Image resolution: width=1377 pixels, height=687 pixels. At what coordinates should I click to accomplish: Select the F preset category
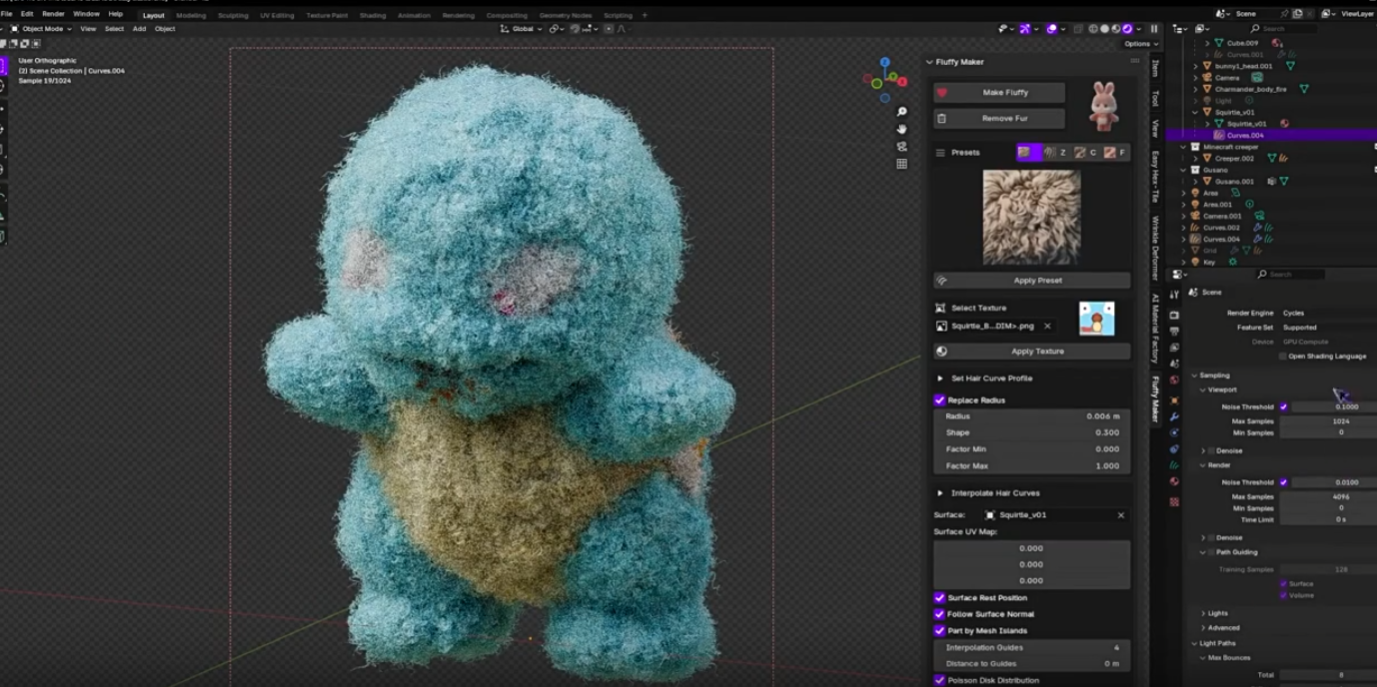(x=1115, y=152)
